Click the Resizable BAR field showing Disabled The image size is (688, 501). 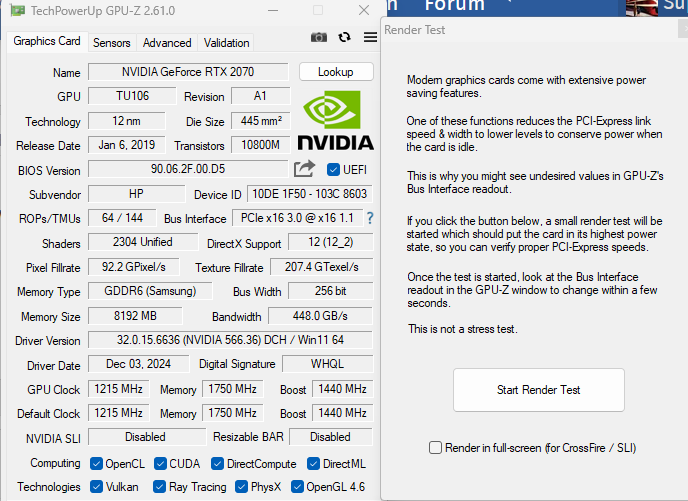331,437
